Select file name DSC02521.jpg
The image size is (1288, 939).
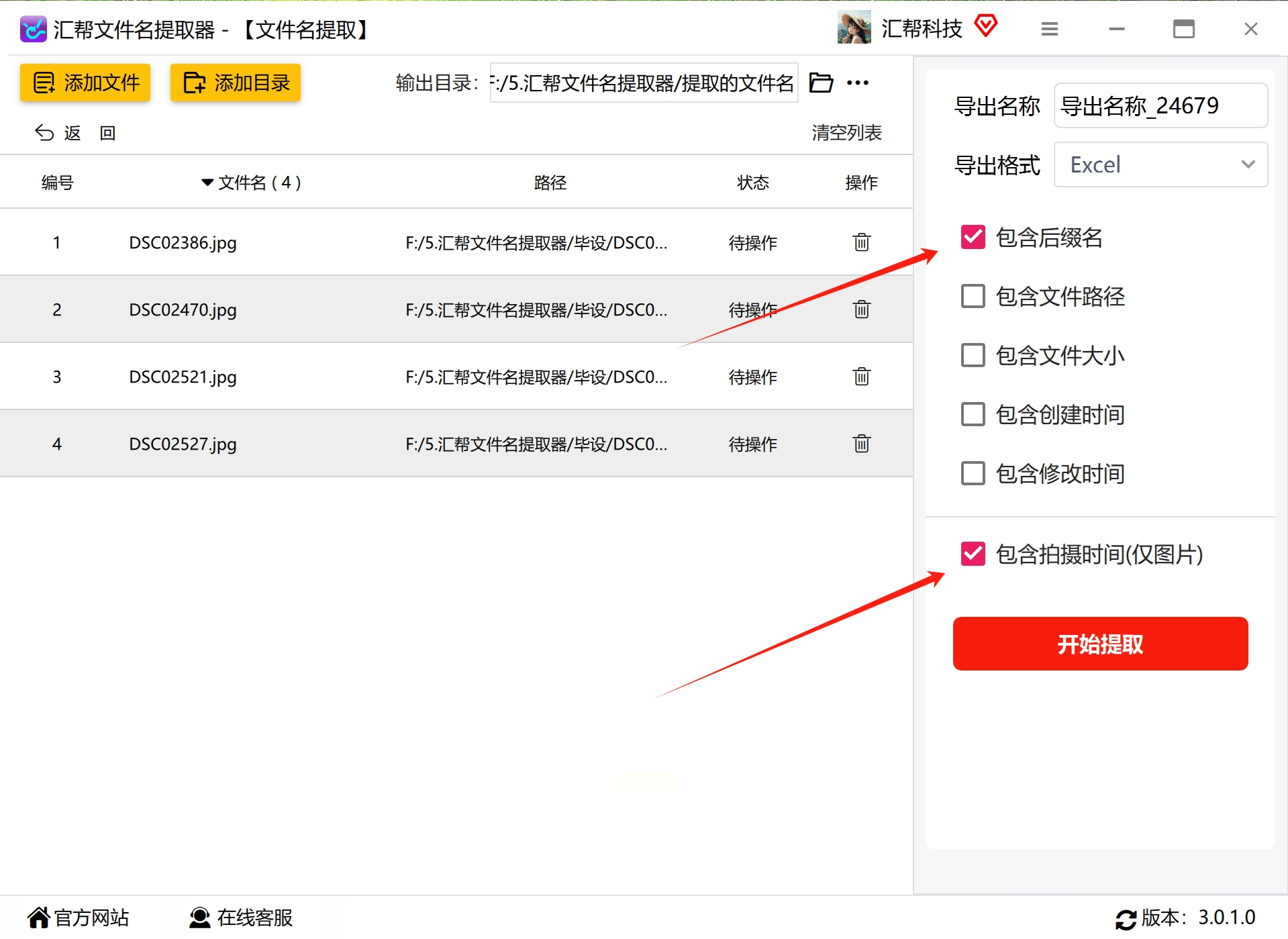(x=183, y=377)
